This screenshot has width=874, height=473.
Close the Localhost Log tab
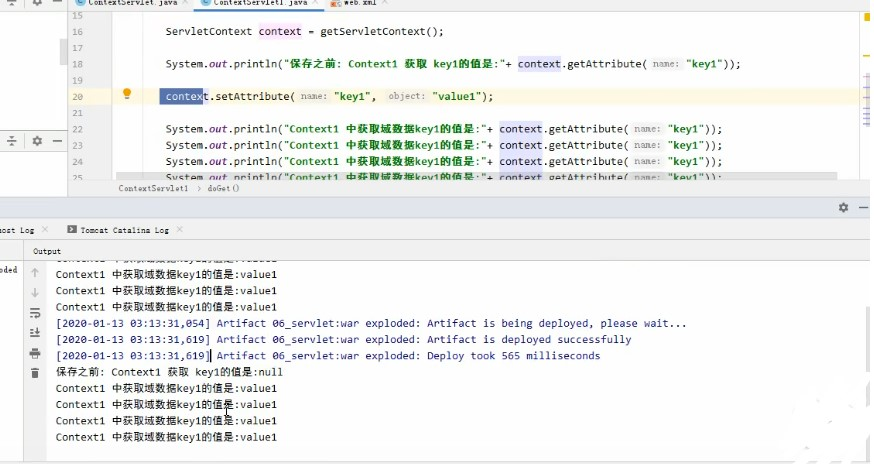pos(45,230)
